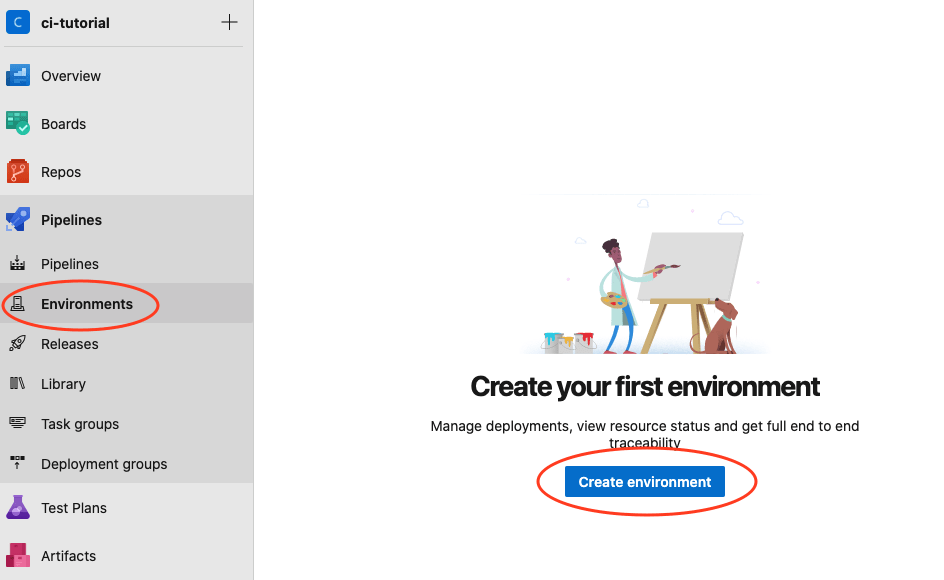Open the Boards section
The image size is (944, 580).
tap(64, 124)
